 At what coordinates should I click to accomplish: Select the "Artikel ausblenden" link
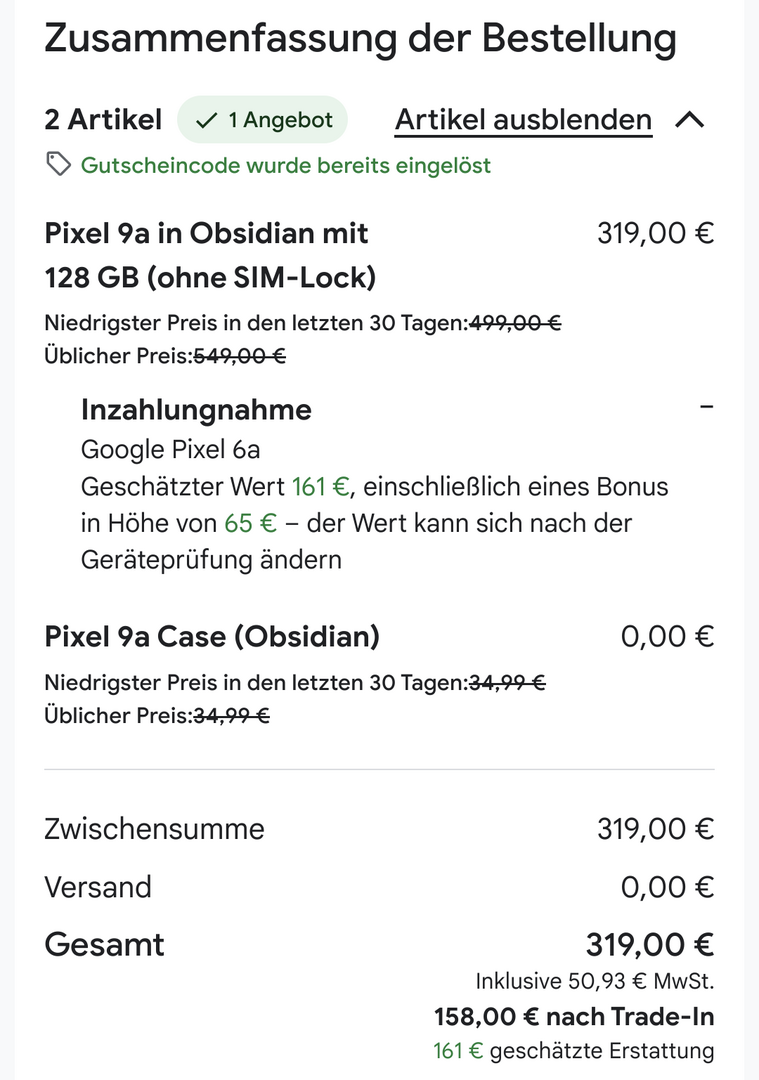tap(523, 120)
